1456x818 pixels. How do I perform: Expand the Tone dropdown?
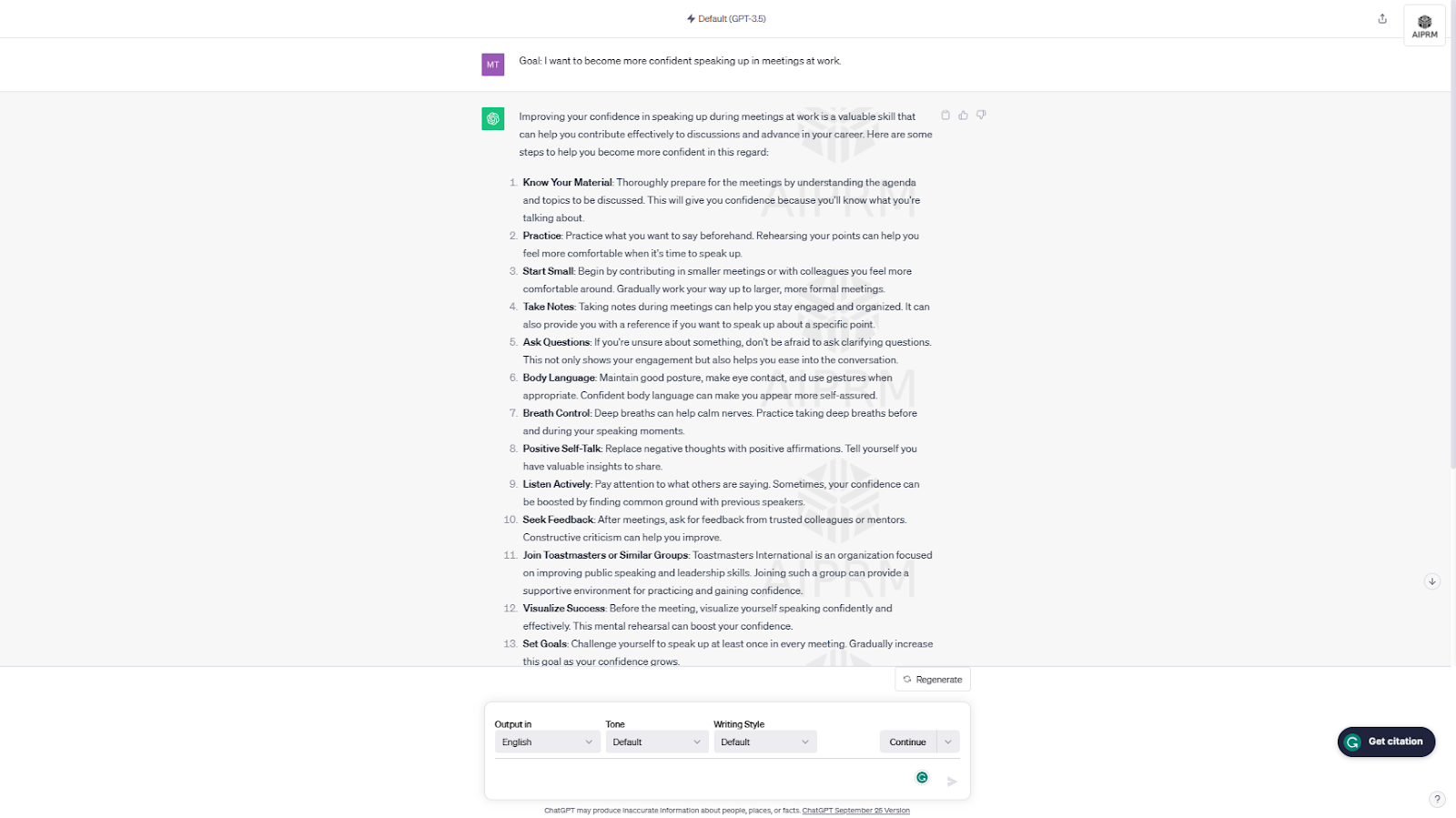click(656, 742)
